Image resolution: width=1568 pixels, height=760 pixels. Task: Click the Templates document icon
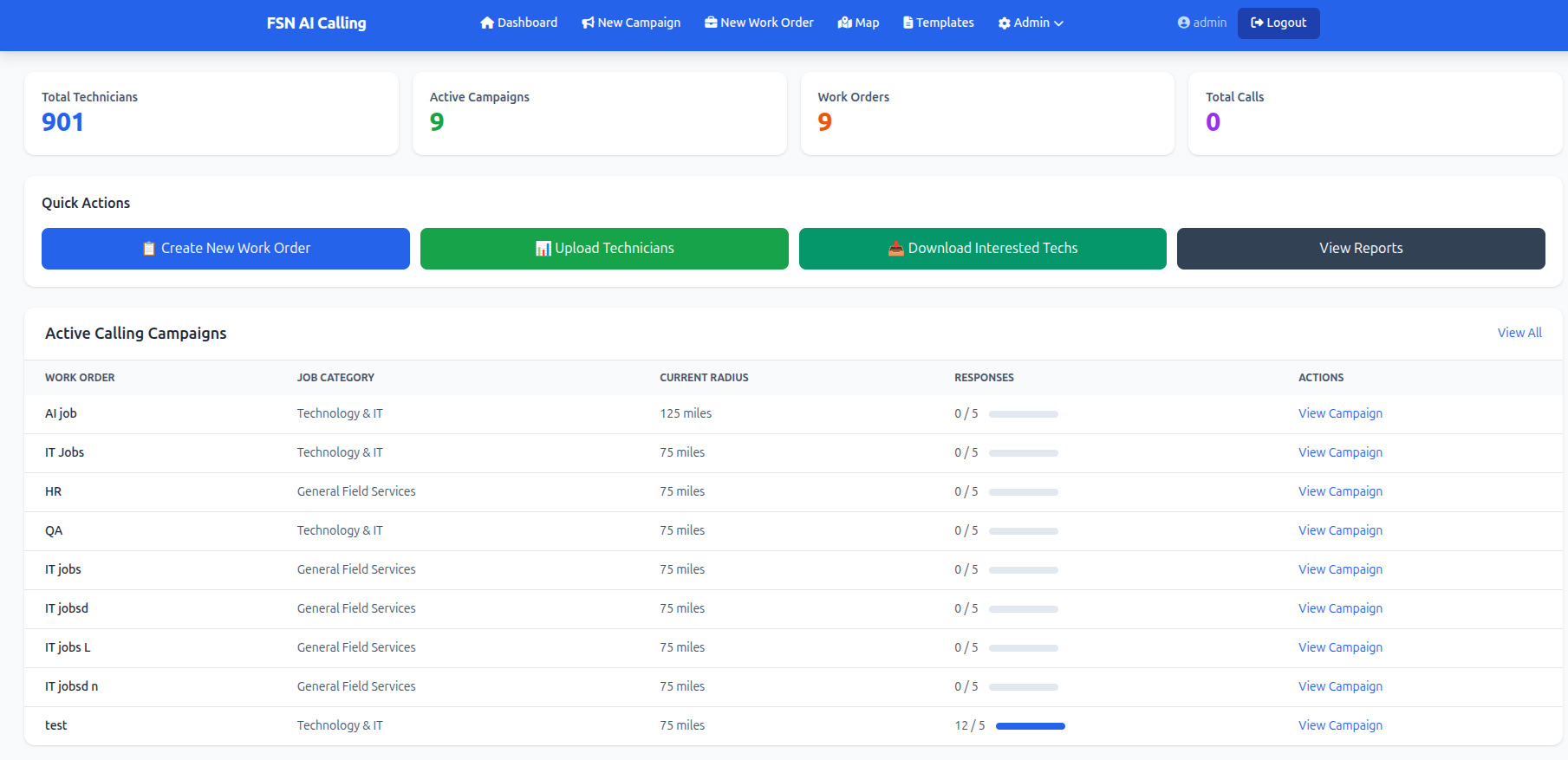coord(908,23)
